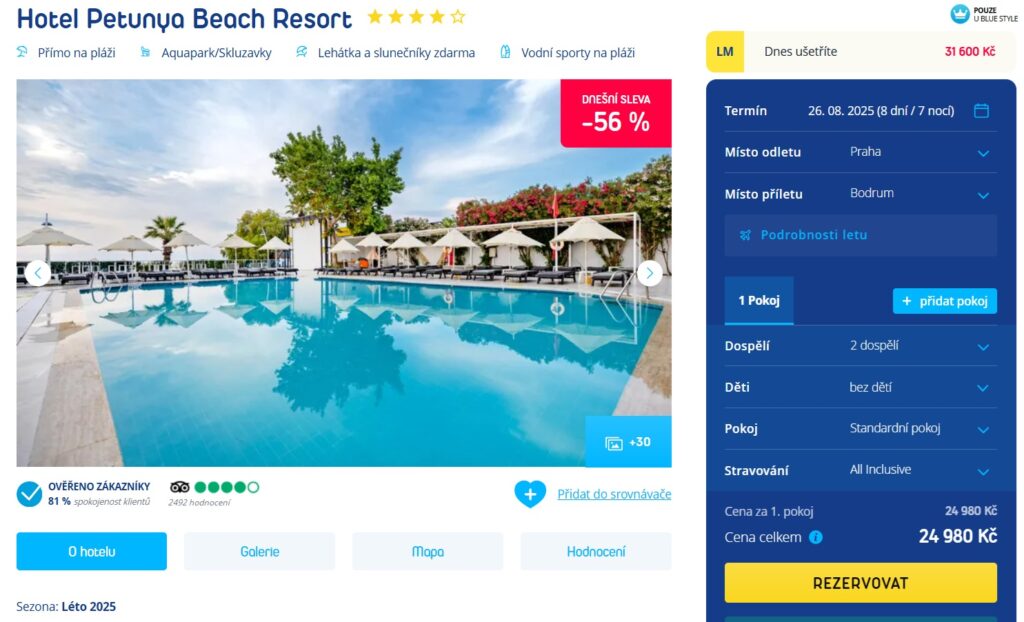Click the heart plus compare icon

coord(530,494)
